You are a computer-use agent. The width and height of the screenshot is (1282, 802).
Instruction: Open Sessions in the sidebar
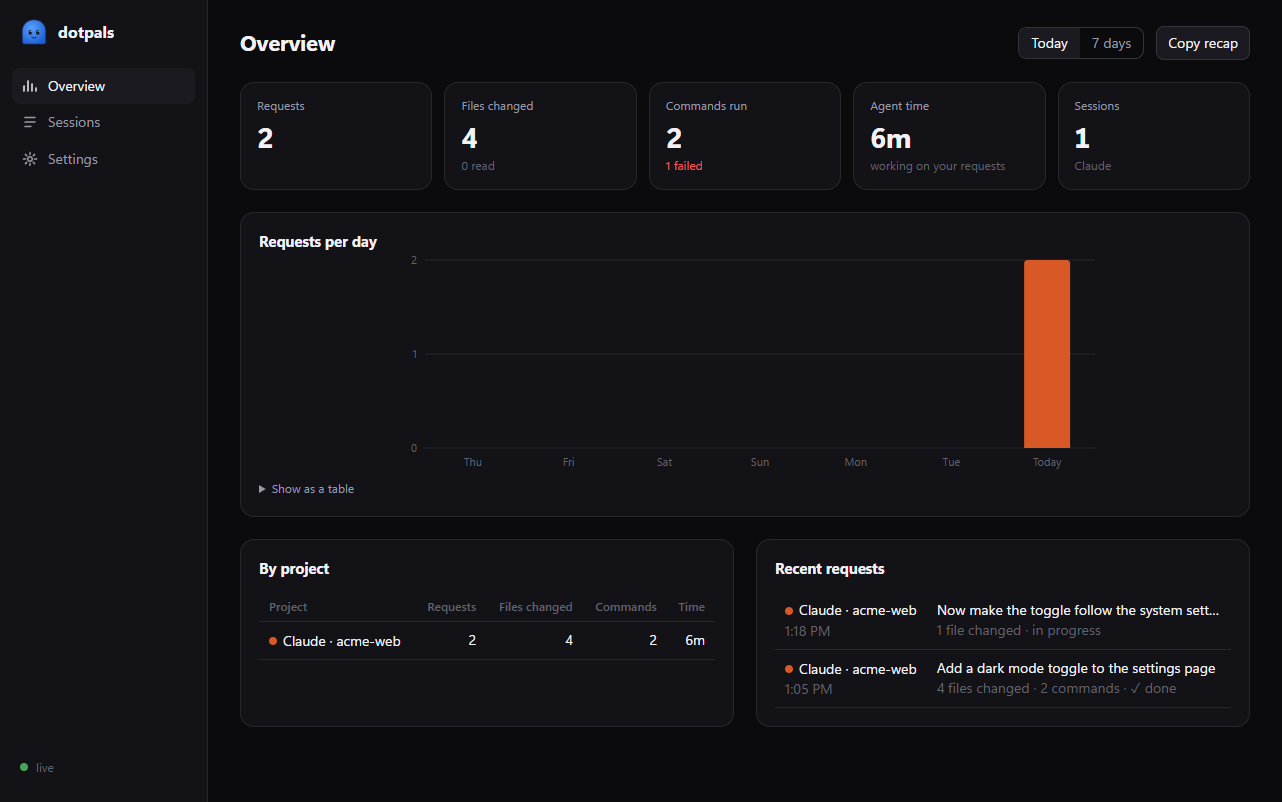coord(103,122)
